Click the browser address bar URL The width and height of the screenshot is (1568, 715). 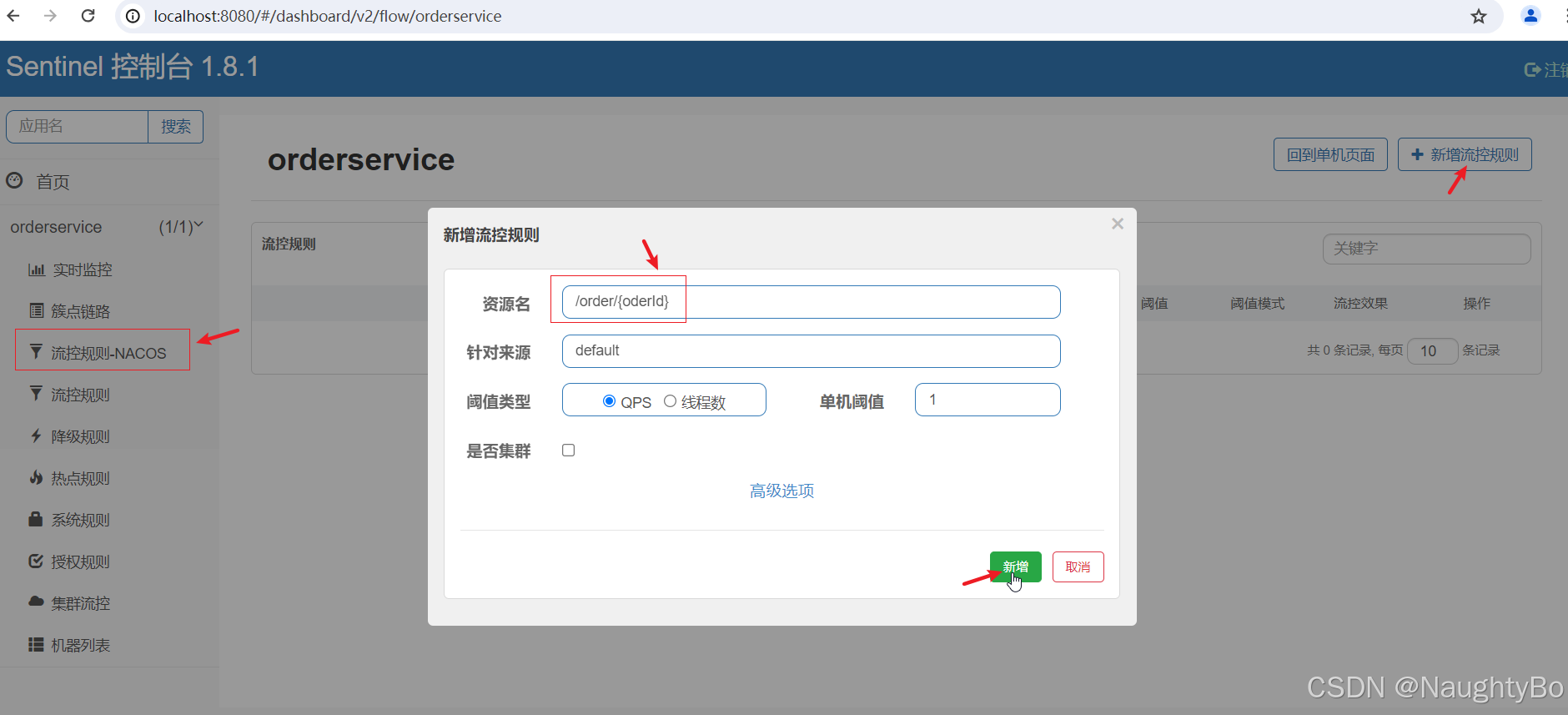pos(328,16)
